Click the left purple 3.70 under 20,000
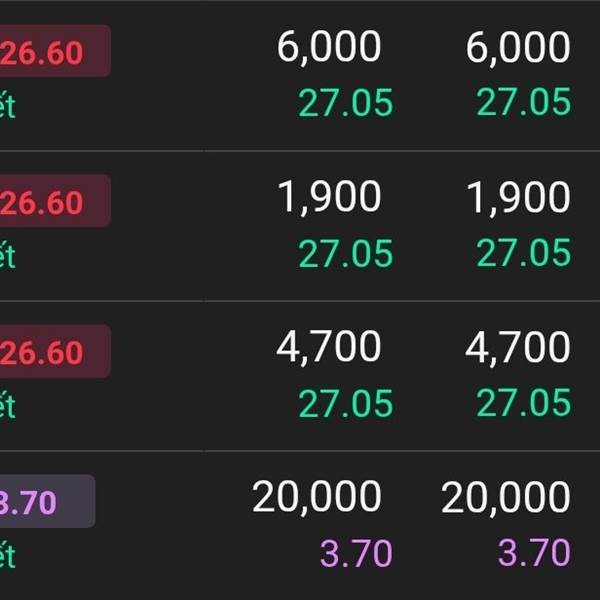 pyautogui.click(x=356, y=553)
